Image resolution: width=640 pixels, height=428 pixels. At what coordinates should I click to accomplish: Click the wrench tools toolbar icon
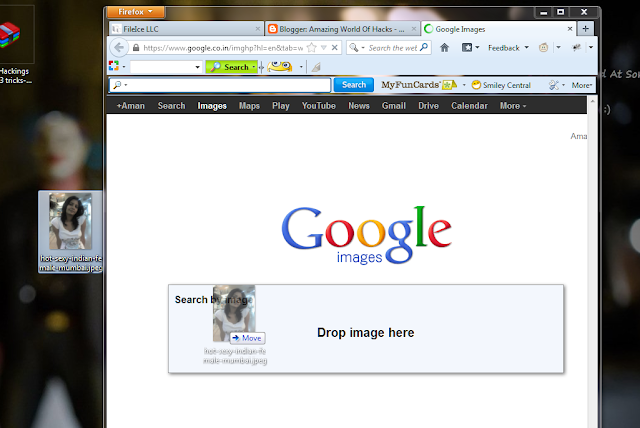coord(554,85)
